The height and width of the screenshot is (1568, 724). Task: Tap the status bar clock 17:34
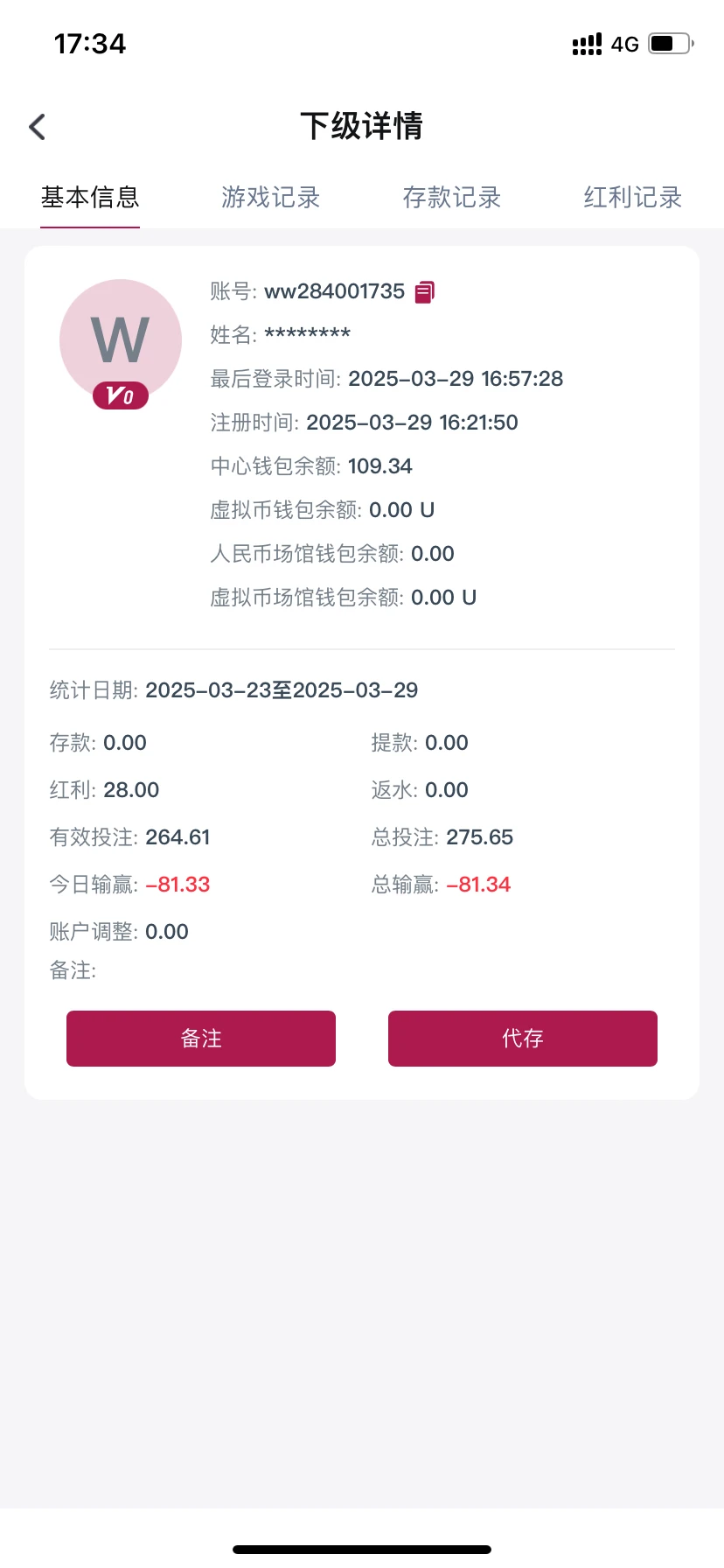click(90, 44)
